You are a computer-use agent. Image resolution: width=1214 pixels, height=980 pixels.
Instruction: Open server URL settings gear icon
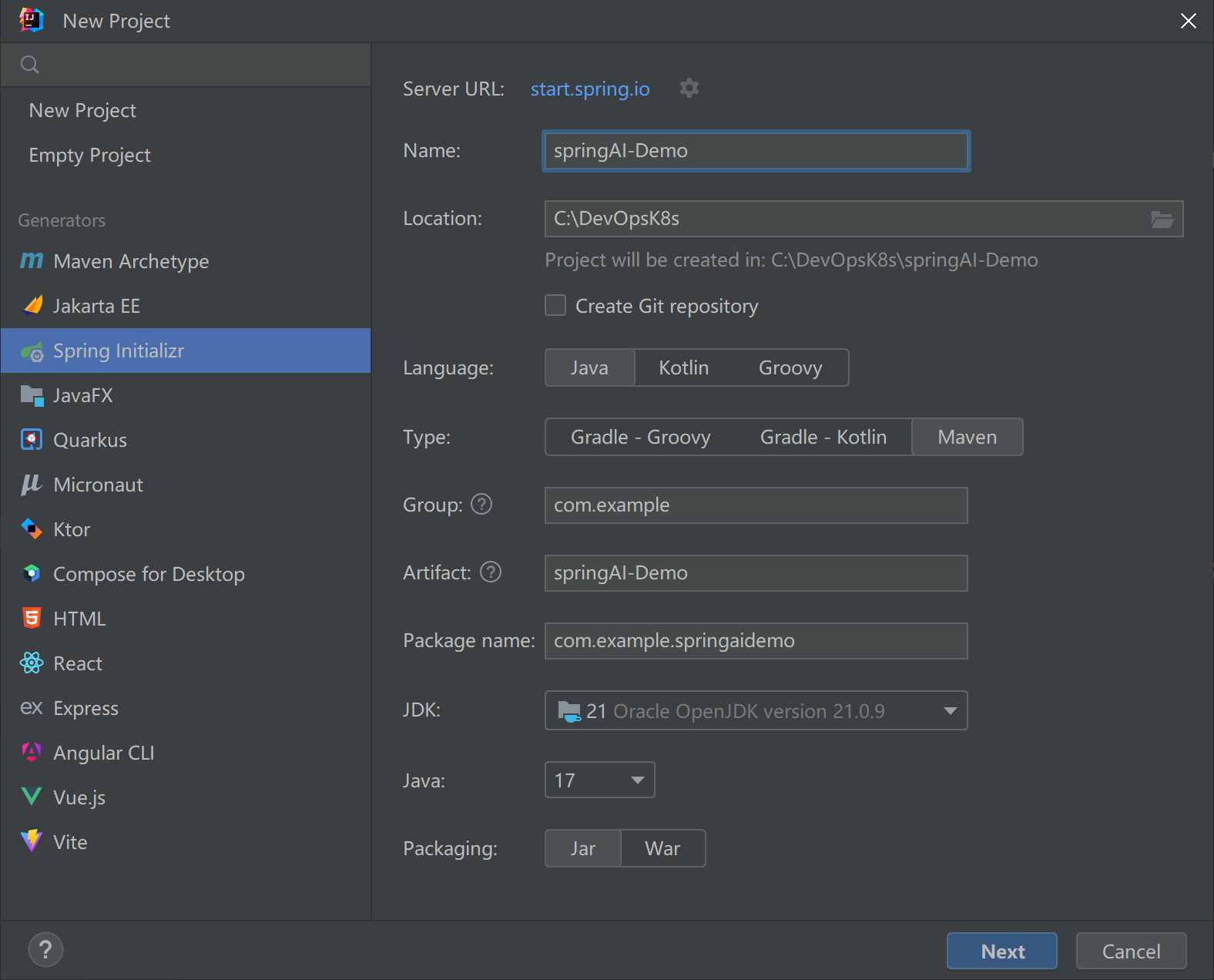click(x=689, y=88)
